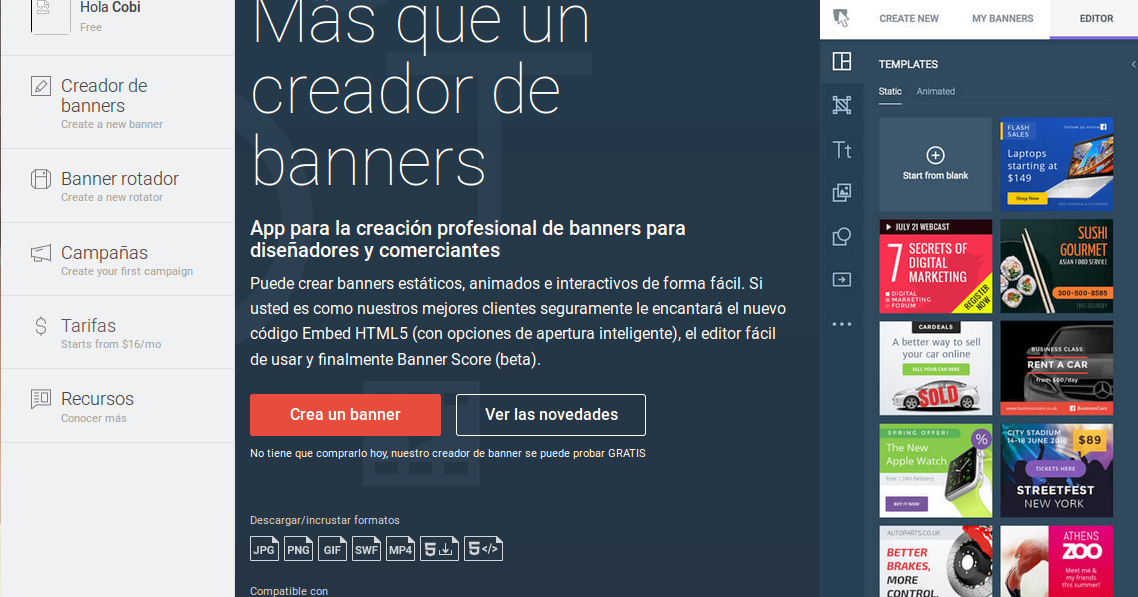Click CREATE NEW in the top bar
The image size is (1138, 597).
908,18
